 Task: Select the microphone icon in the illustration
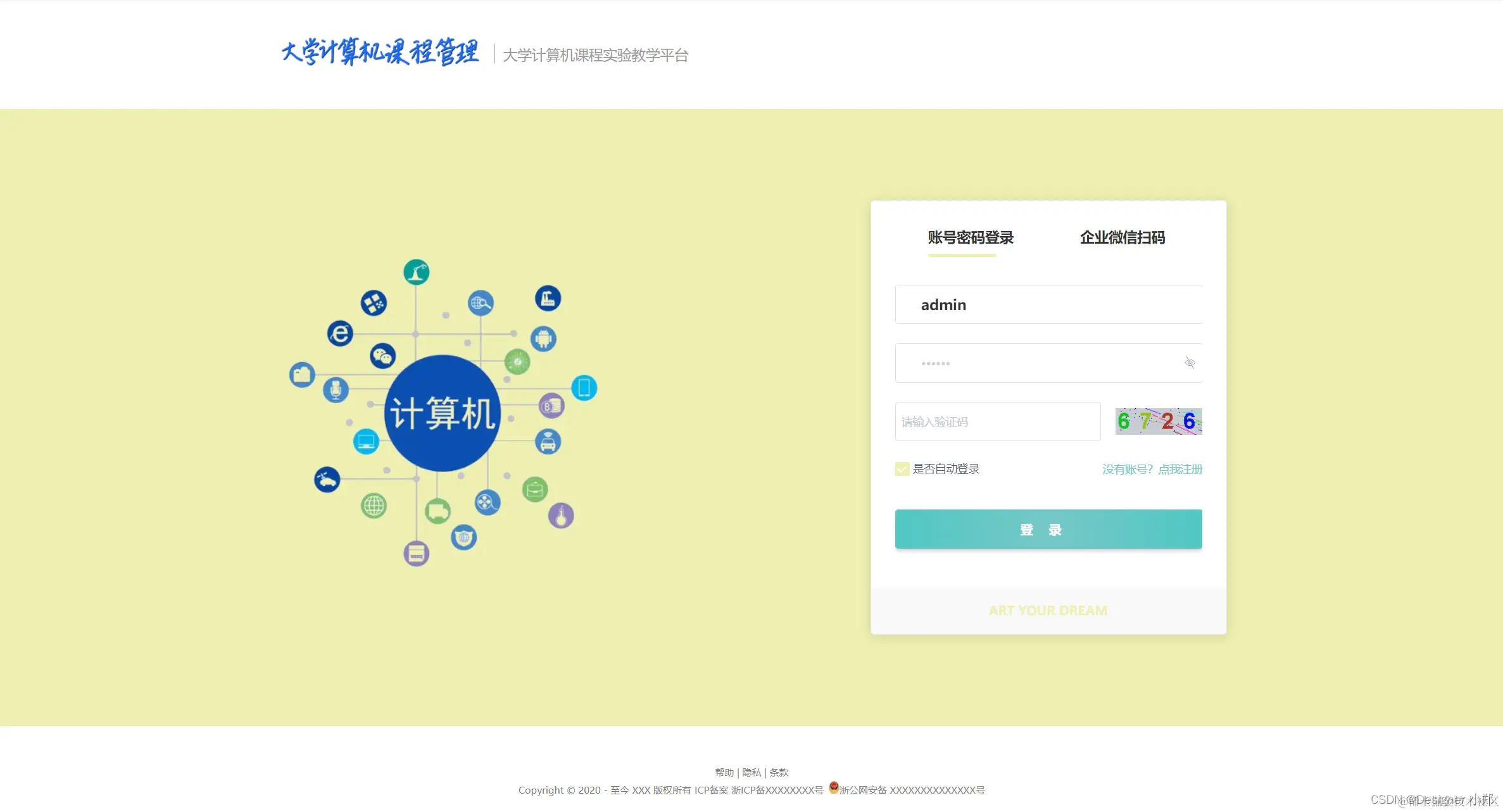[x=336, y=390]
